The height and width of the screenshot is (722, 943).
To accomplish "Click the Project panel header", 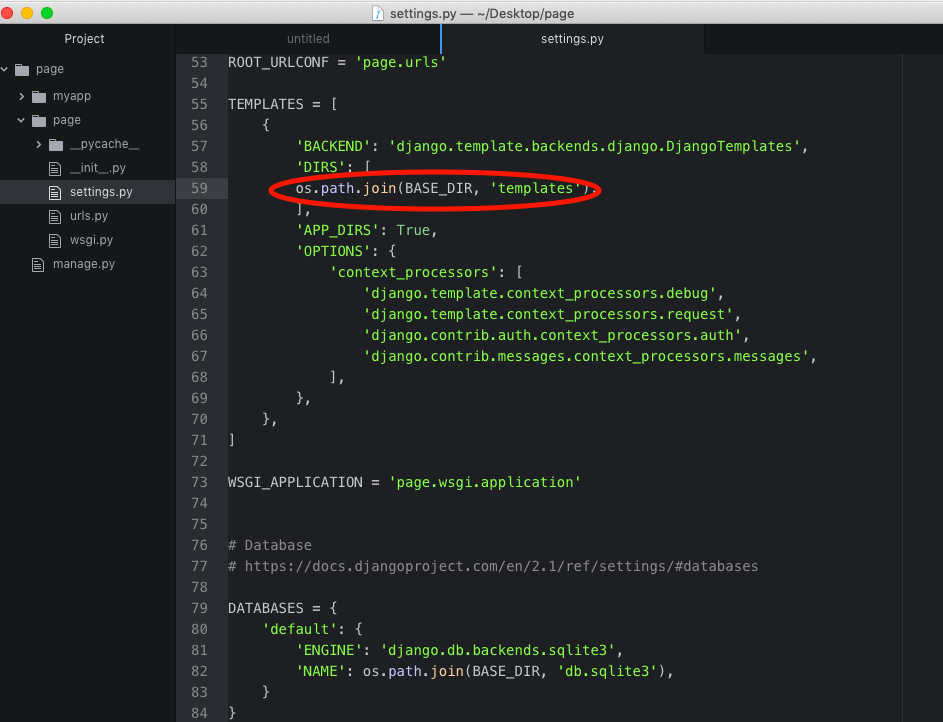I will pyautogui.click(x=84, y=38).
